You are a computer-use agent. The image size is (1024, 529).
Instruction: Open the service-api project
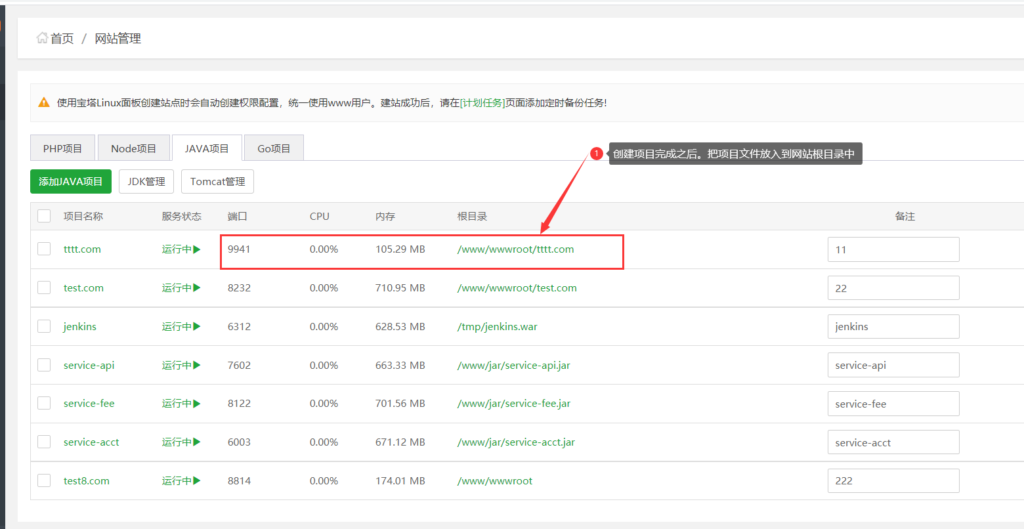pyautogui.click(x=89, y=365)
